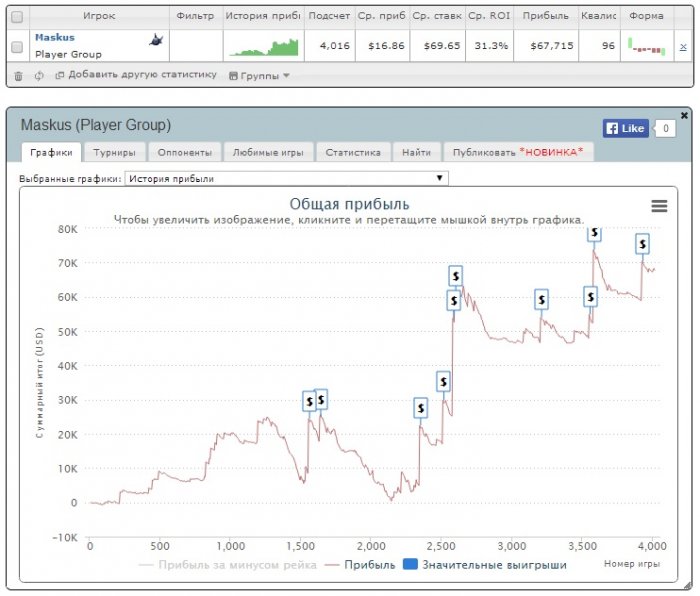
Task: Switch to the Турниры tab
Action: click(114, 153)
